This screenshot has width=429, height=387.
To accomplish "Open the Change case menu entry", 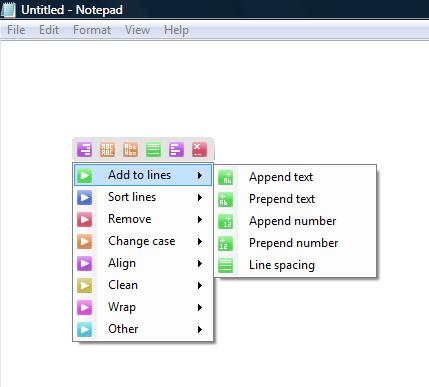I will 143,241.
